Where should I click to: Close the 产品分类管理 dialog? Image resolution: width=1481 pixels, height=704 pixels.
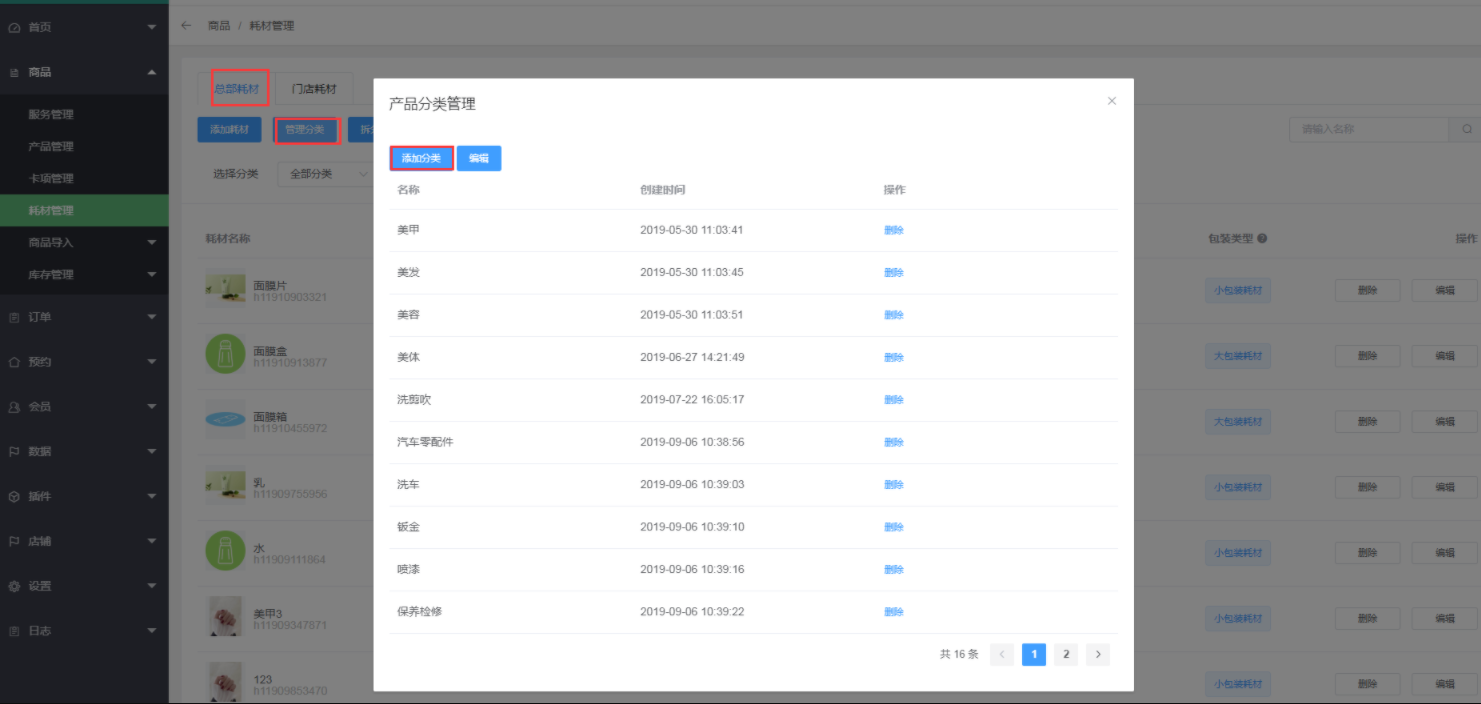click(1111, 101)
